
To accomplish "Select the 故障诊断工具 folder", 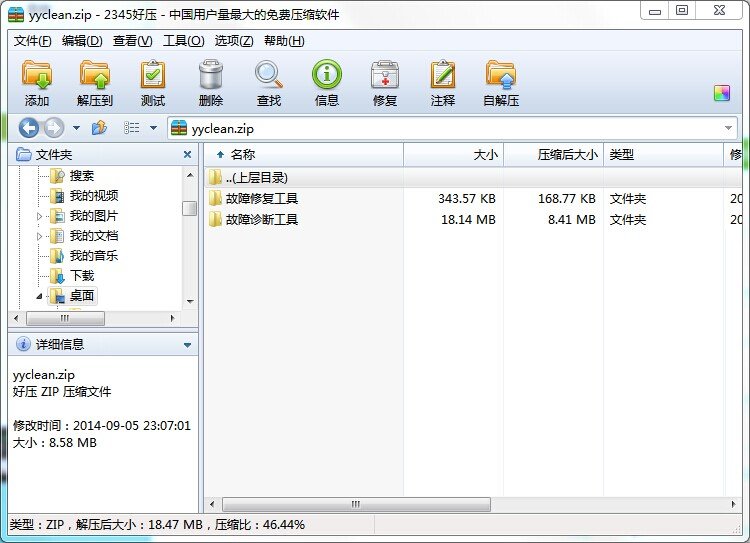I will pyautogui.click(x=262, y=220).
